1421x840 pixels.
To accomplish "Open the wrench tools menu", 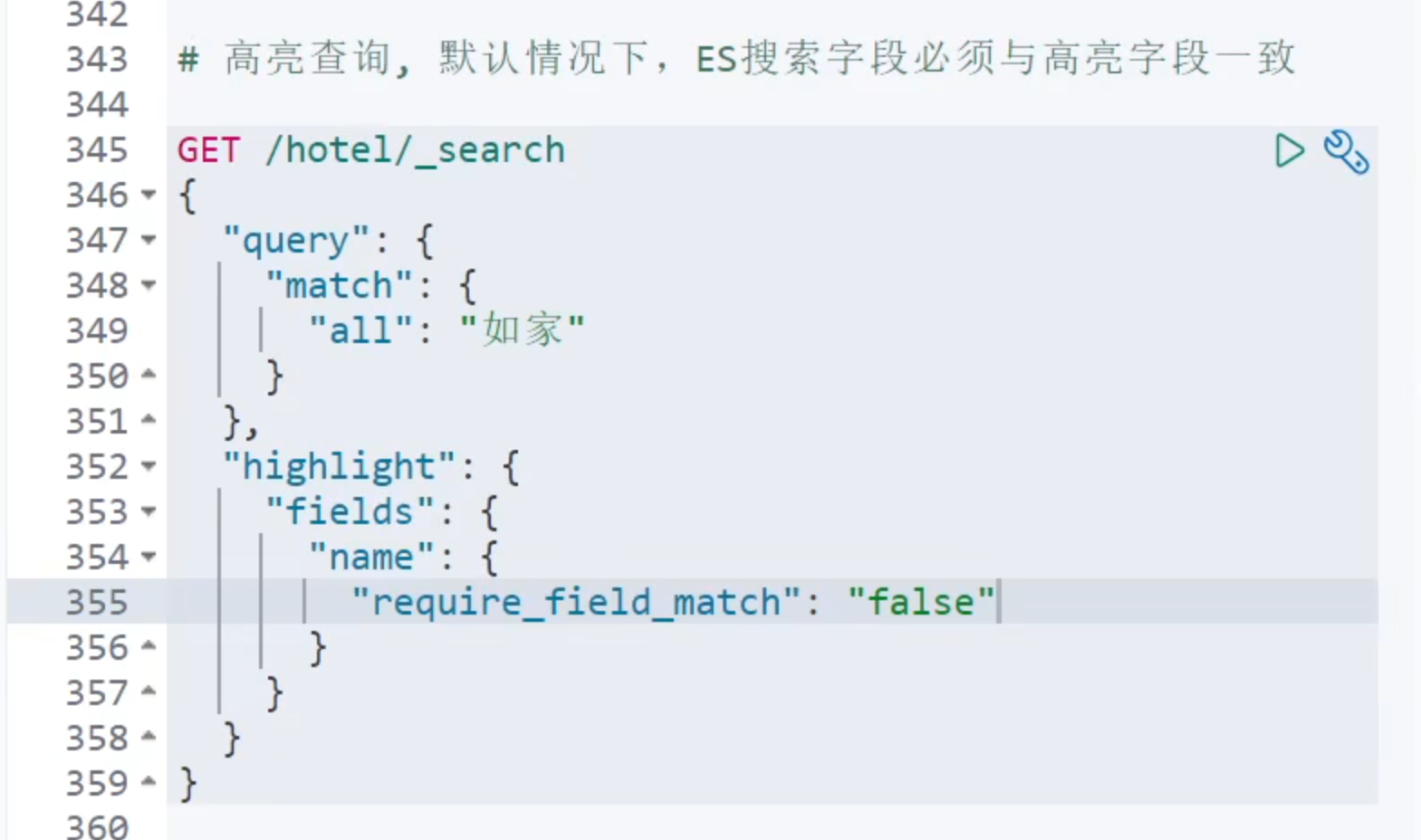I will 1346,151.
